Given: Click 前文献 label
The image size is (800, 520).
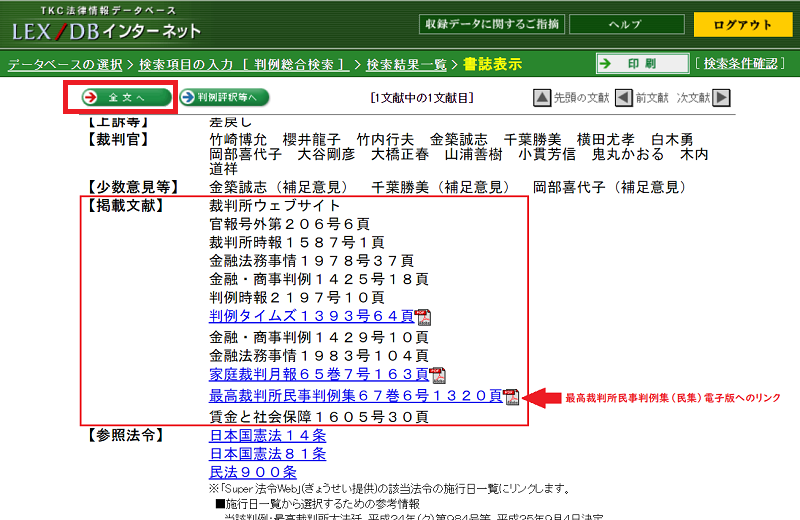Looking at the screenshot, I should [652, 97].
